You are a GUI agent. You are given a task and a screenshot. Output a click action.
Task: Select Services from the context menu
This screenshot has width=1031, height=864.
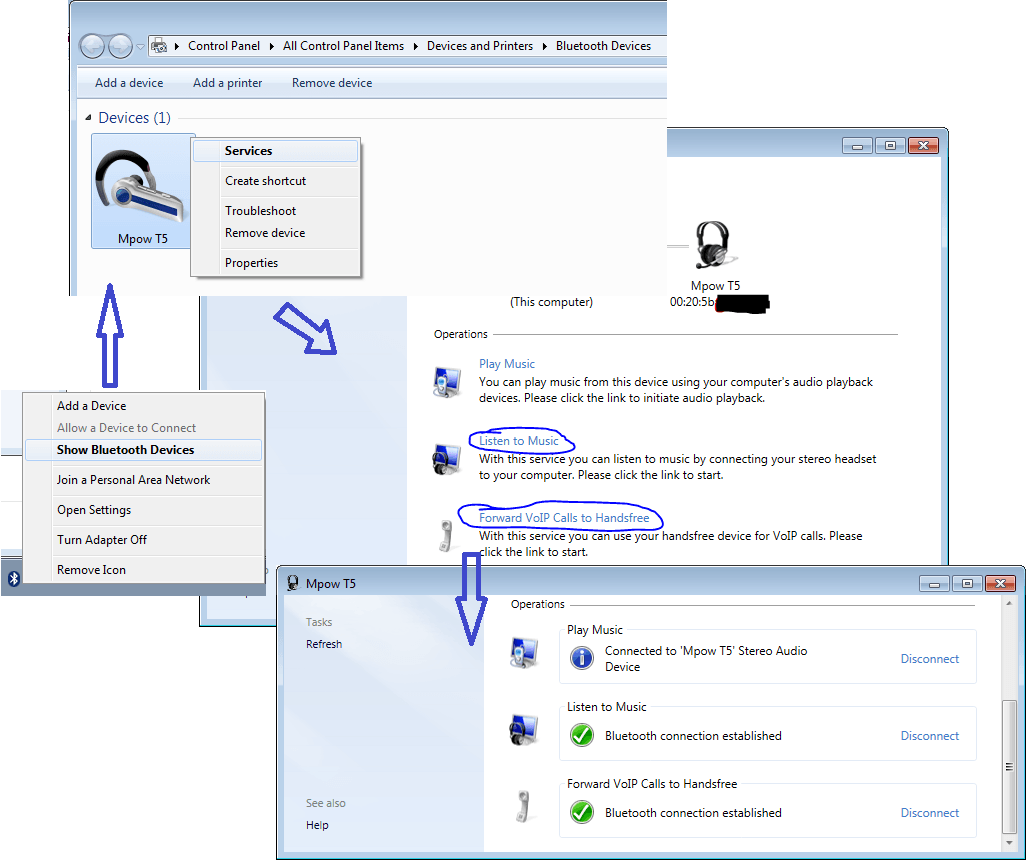249,151
